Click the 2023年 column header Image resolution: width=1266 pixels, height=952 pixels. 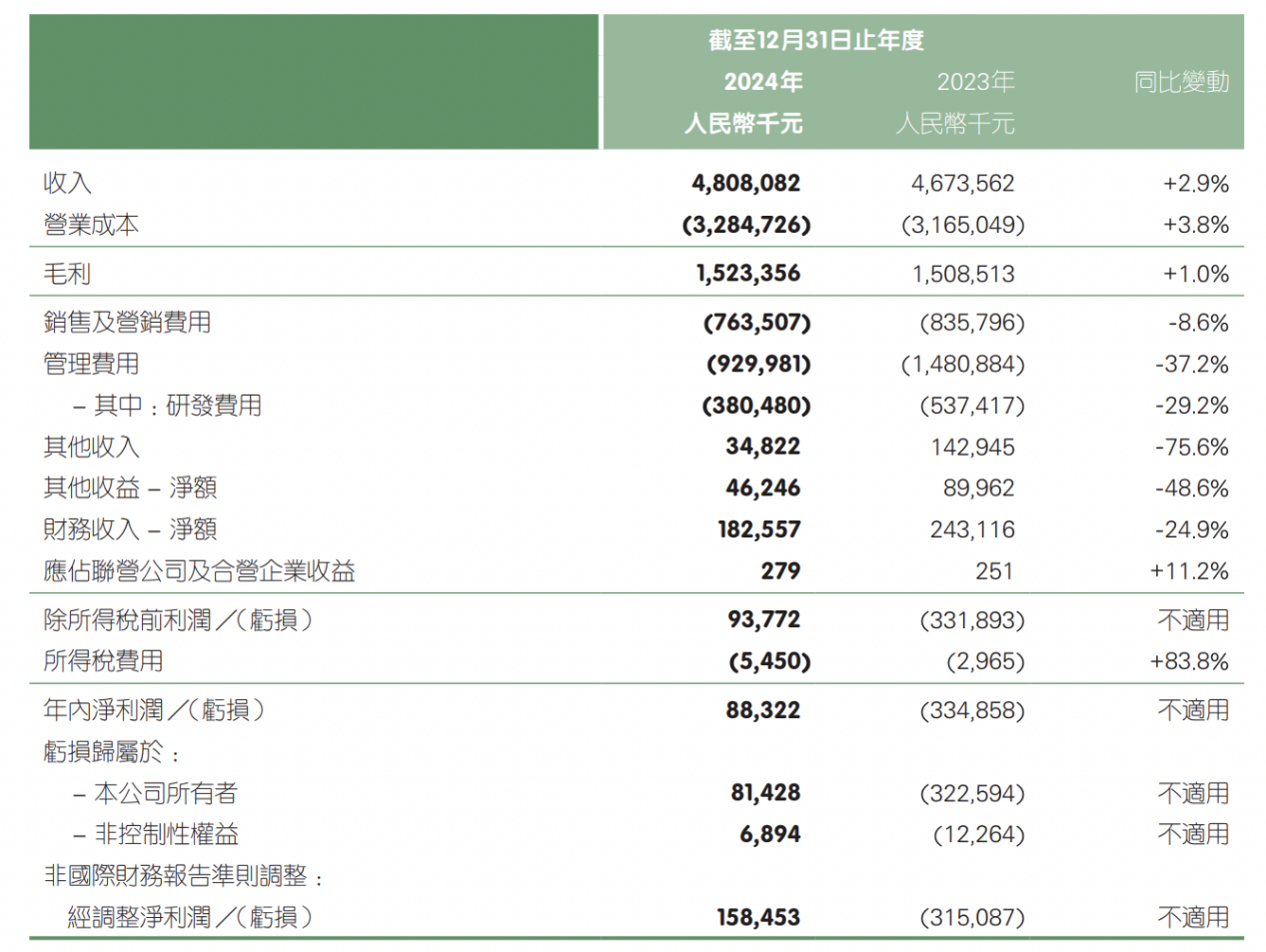(974, 82)
